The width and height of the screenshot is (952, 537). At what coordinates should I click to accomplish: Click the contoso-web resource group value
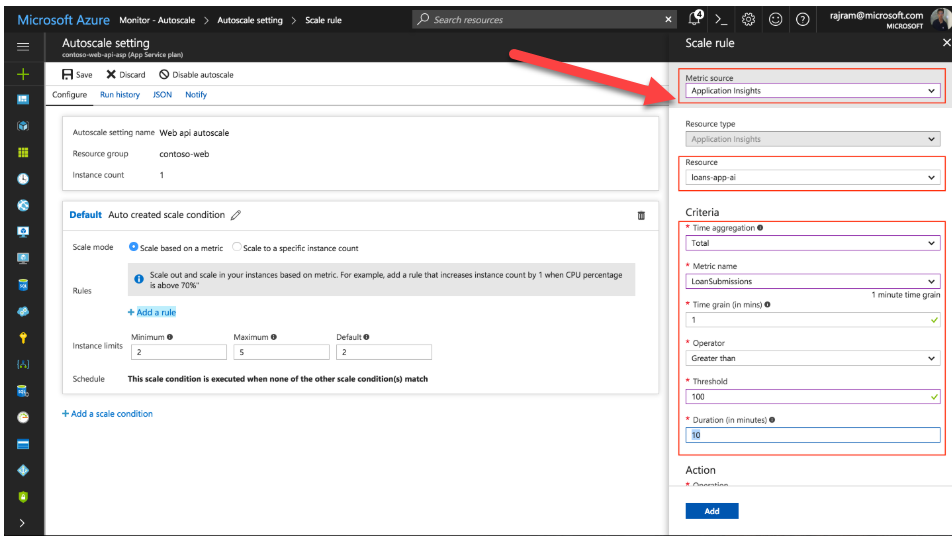[184, 154]
